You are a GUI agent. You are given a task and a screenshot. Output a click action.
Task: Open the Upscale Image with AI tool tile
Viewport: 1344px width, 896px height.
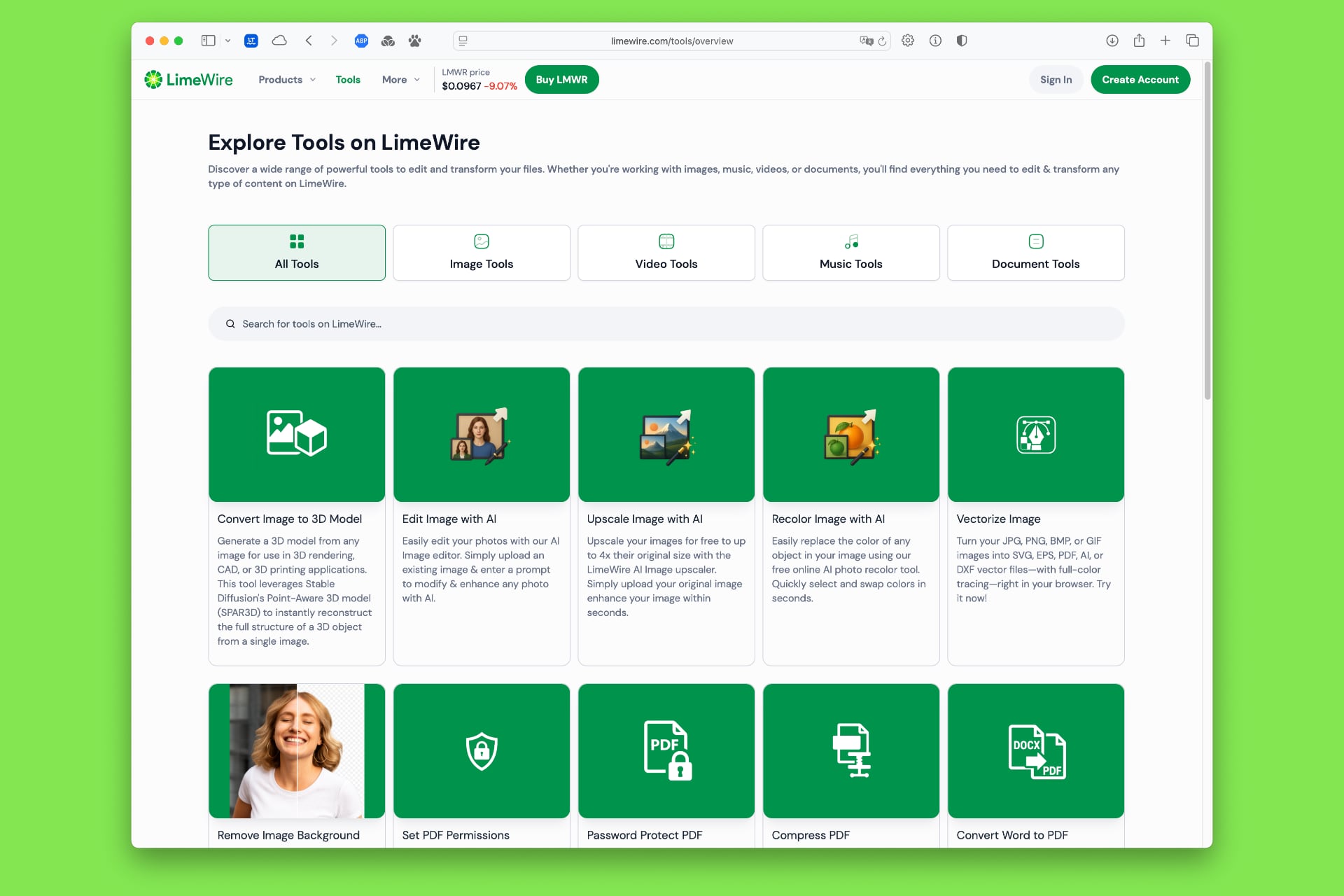(666, 435)
